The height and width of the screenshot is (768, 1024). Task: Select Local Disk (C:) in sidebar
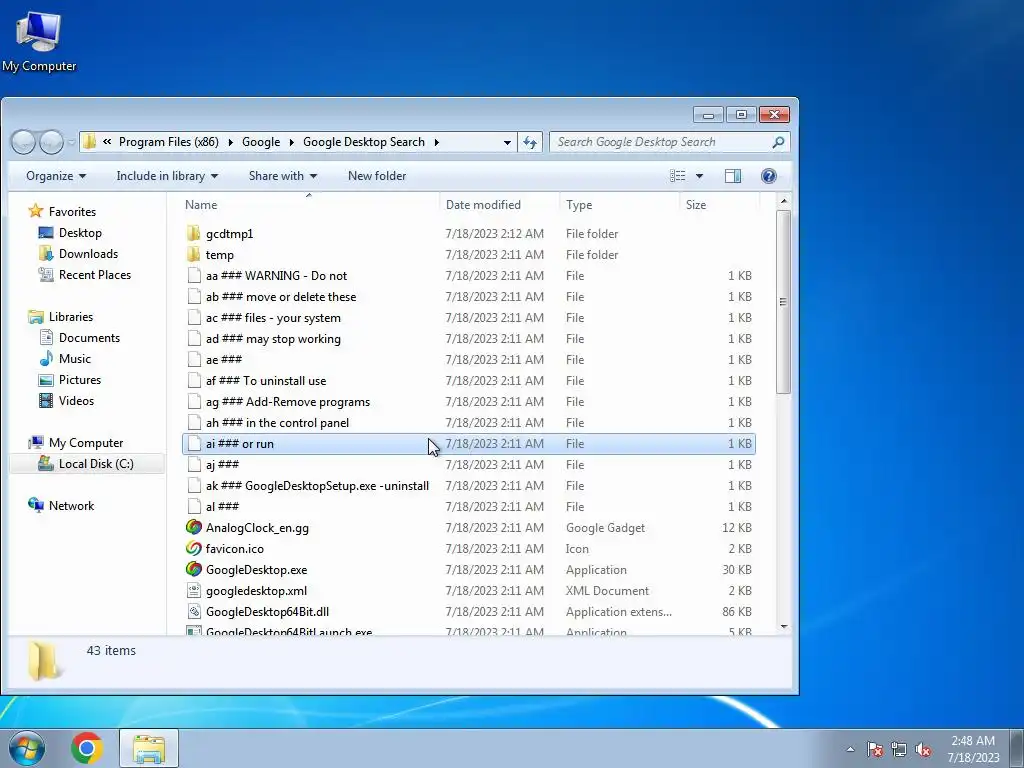[x=88, y=464]
